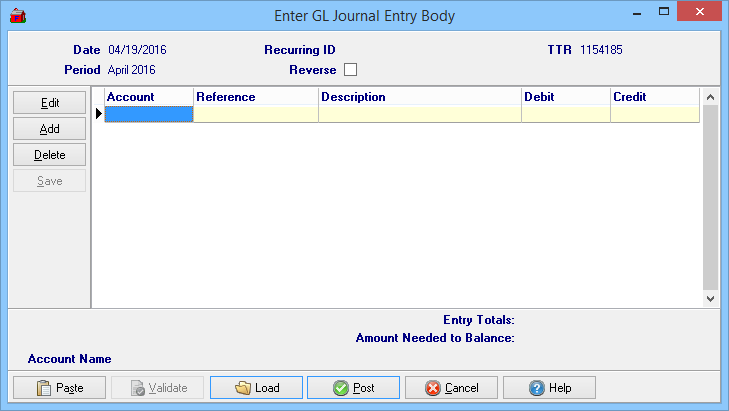Click the Description column header
This screenshot has width=729, height=411.
point(419,97)
